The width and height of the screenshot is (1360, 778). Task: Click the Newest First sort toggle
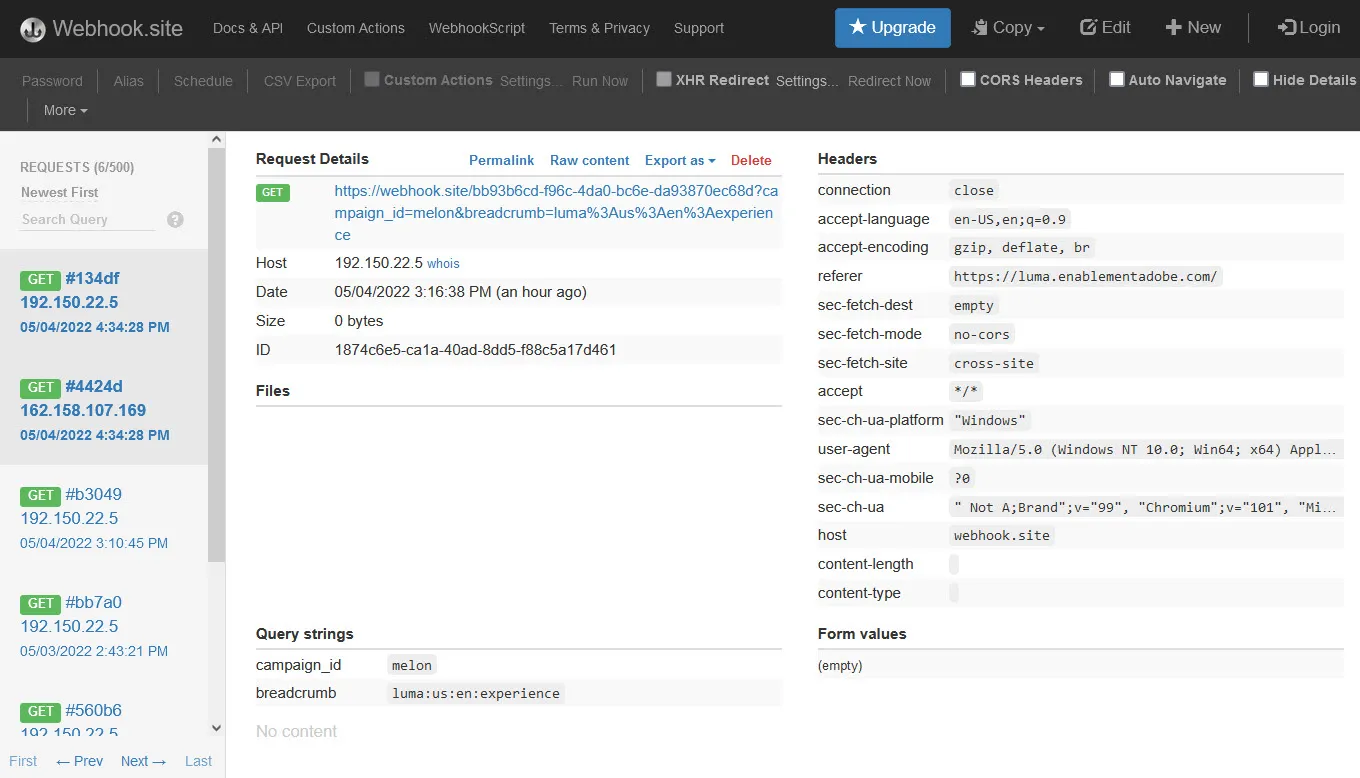(60, 192)
